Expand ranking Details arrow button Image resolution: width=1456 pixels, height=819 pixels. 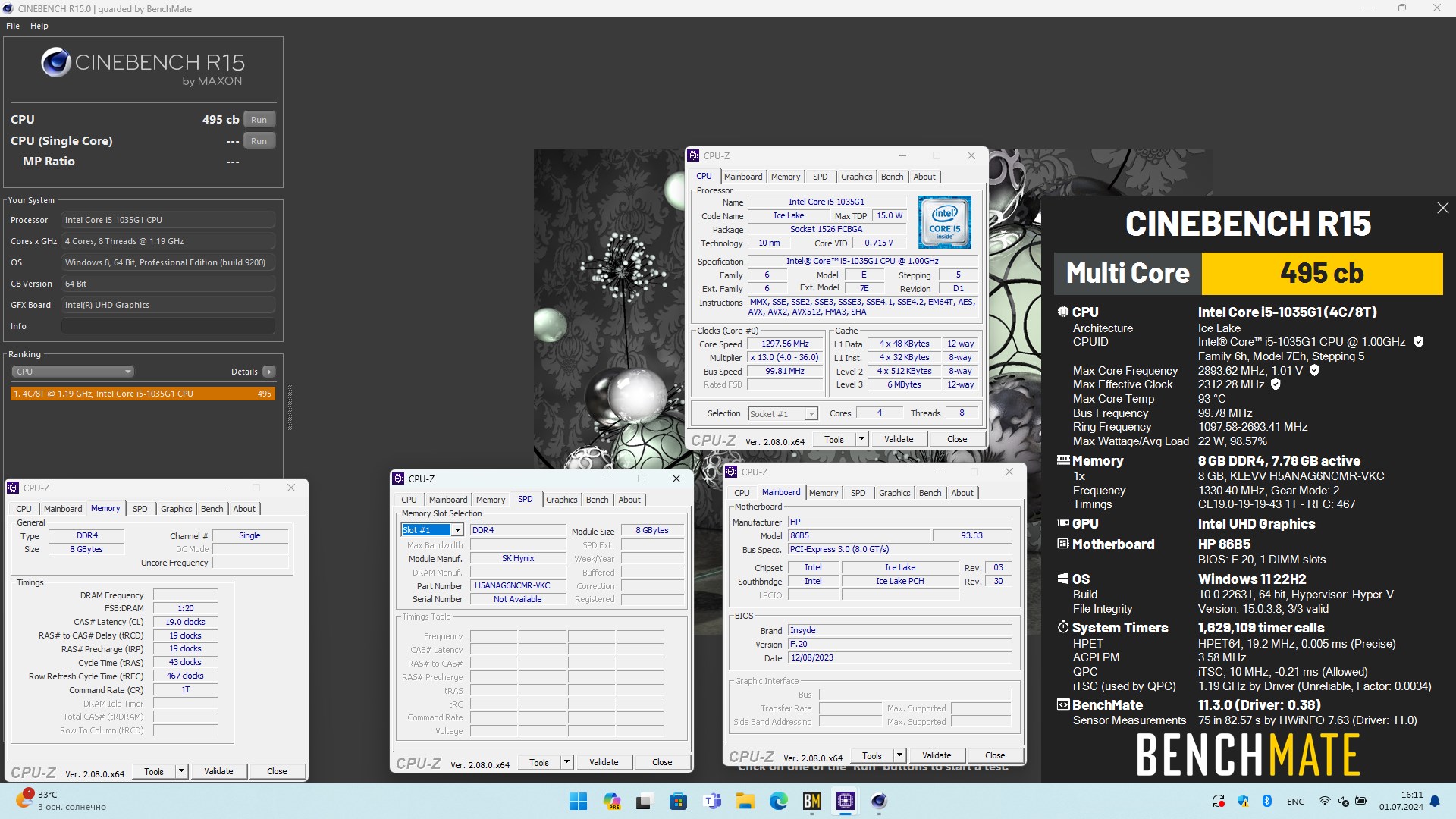click(x=268, y=372)
